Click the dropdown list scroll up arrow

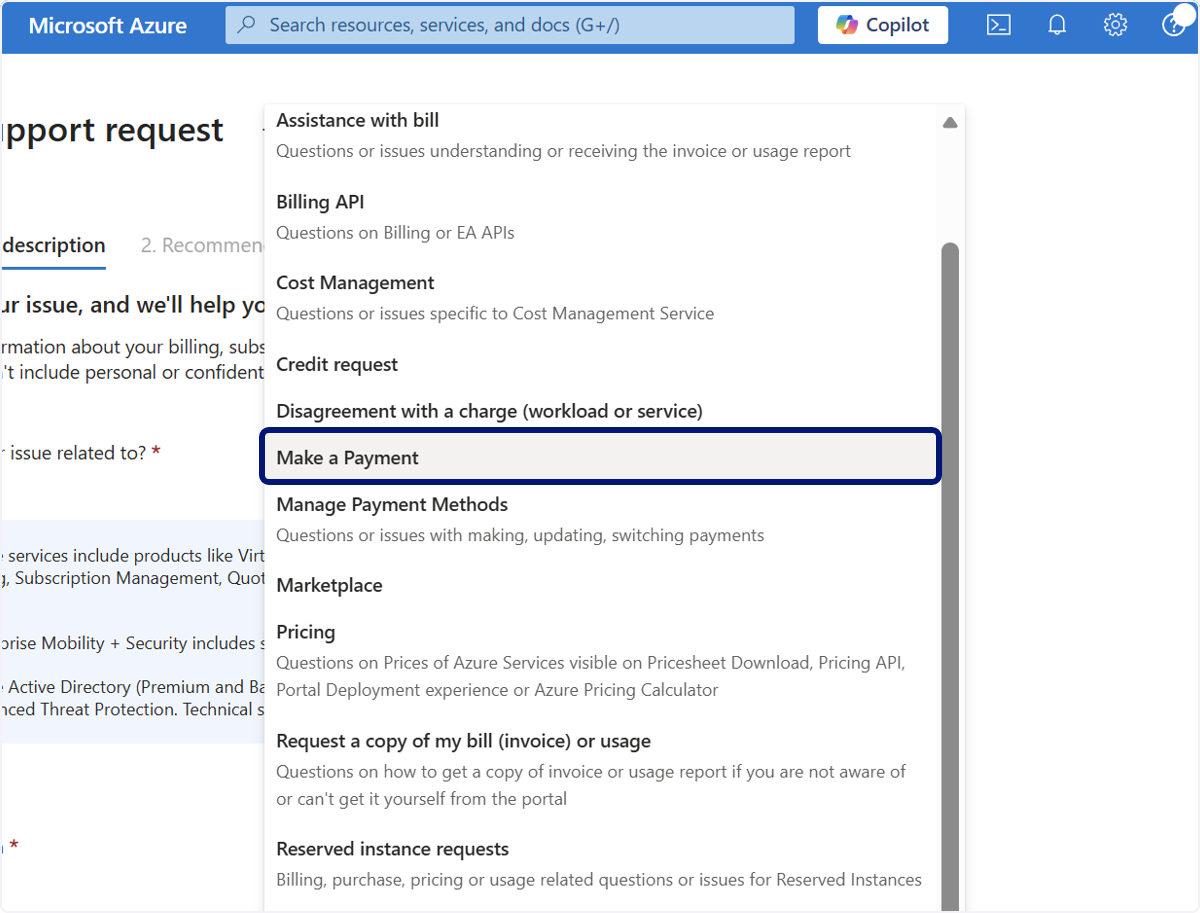950,123
